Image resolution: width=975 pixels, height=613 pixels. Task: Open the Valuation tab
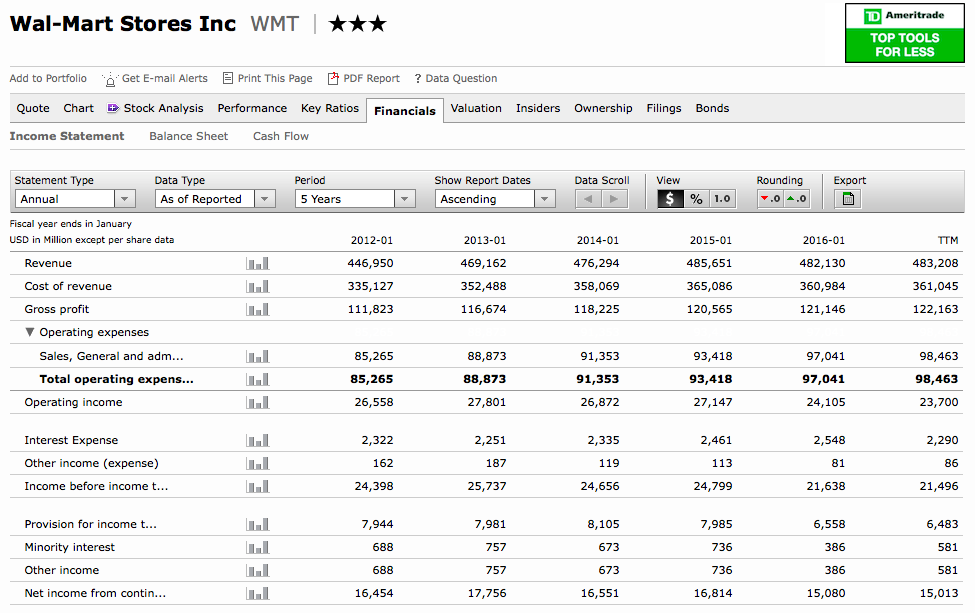coord(476,108)
